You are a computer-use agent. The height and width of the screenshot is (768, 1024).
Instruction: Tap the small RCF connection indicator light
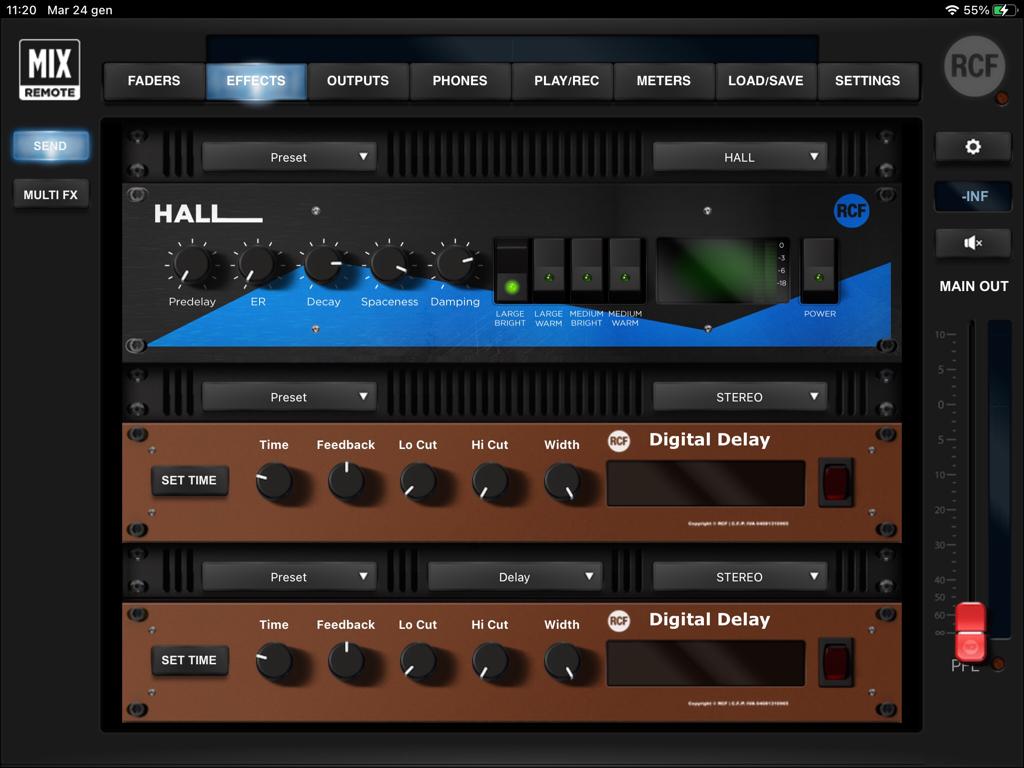point(1000,99)
